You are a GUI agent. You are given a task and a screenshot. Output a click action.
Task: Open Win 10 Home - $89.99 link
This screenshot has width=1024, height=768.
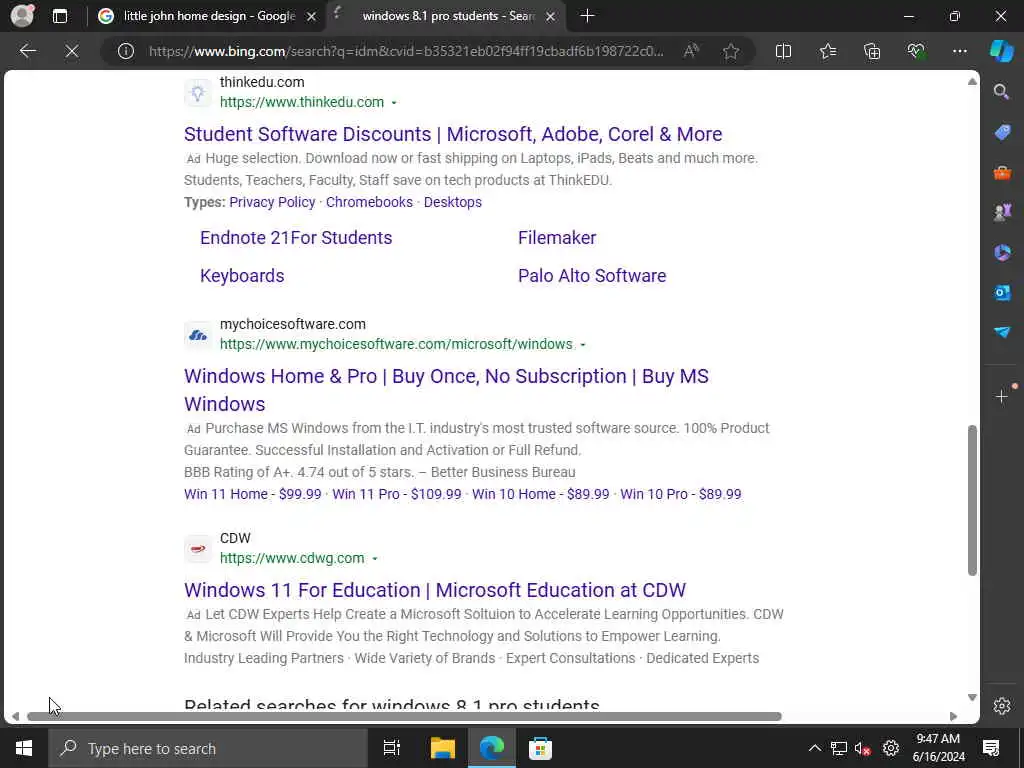coord(541,494)
